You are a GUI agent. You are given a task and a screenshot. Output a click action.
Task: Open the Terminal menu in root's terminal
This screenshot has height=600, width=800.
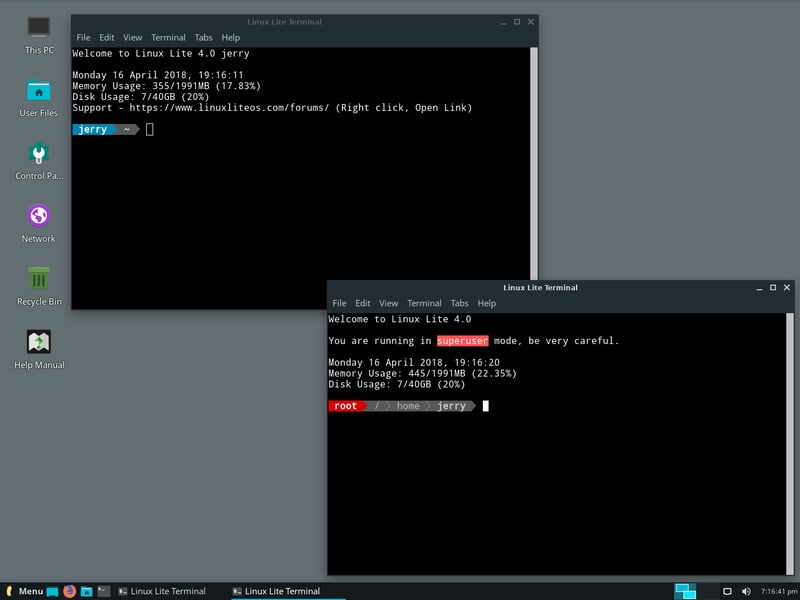pos(424,303)
